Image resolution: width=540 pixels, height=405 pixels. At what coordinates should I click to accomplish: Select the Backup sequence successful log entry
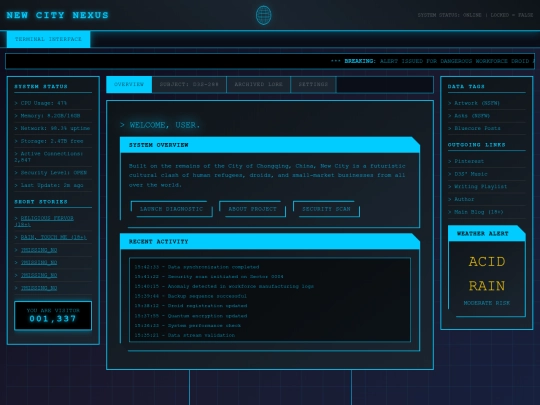(x=190, y=296)
